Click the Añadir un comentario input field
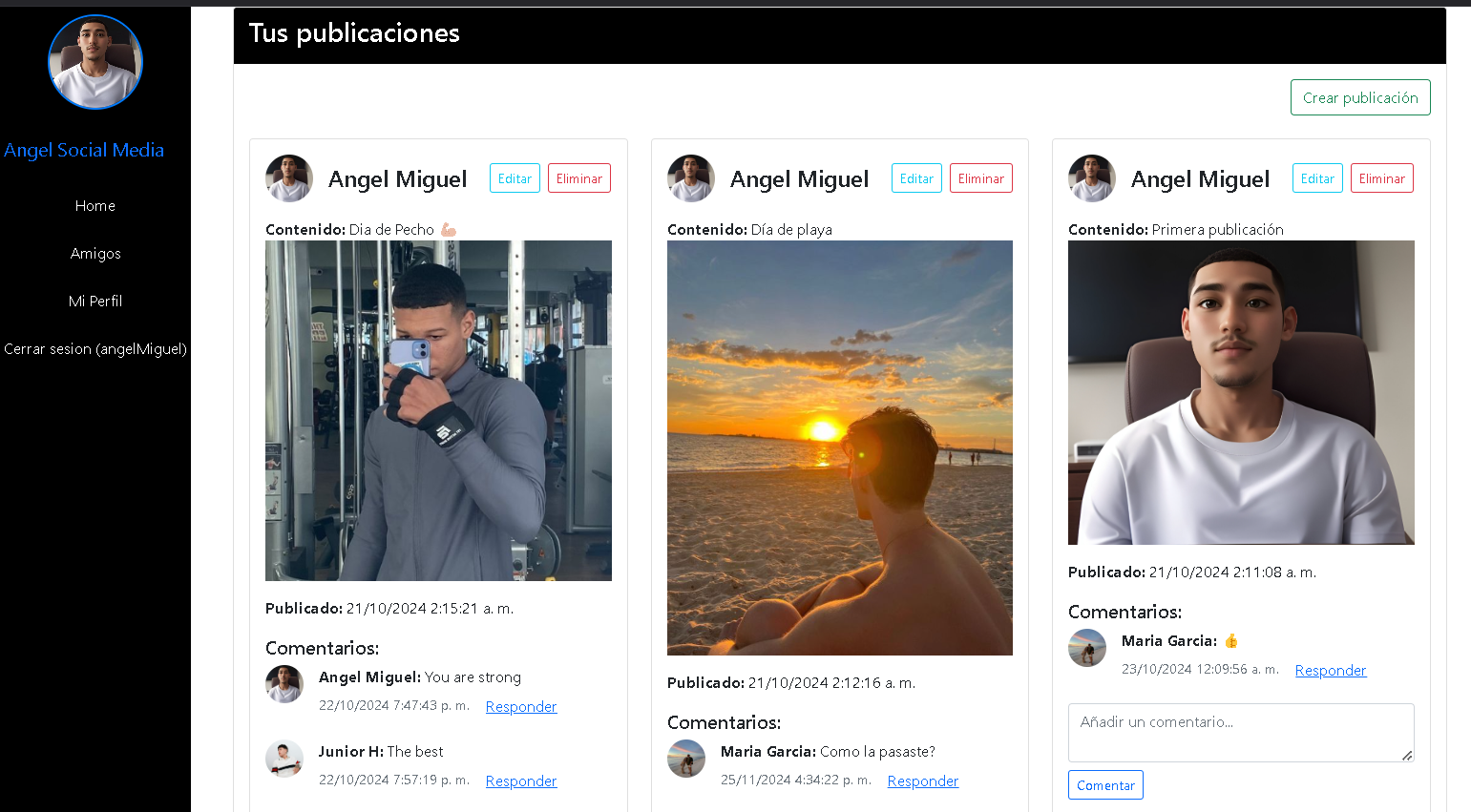1471x812 pixels. point(1240,732)
